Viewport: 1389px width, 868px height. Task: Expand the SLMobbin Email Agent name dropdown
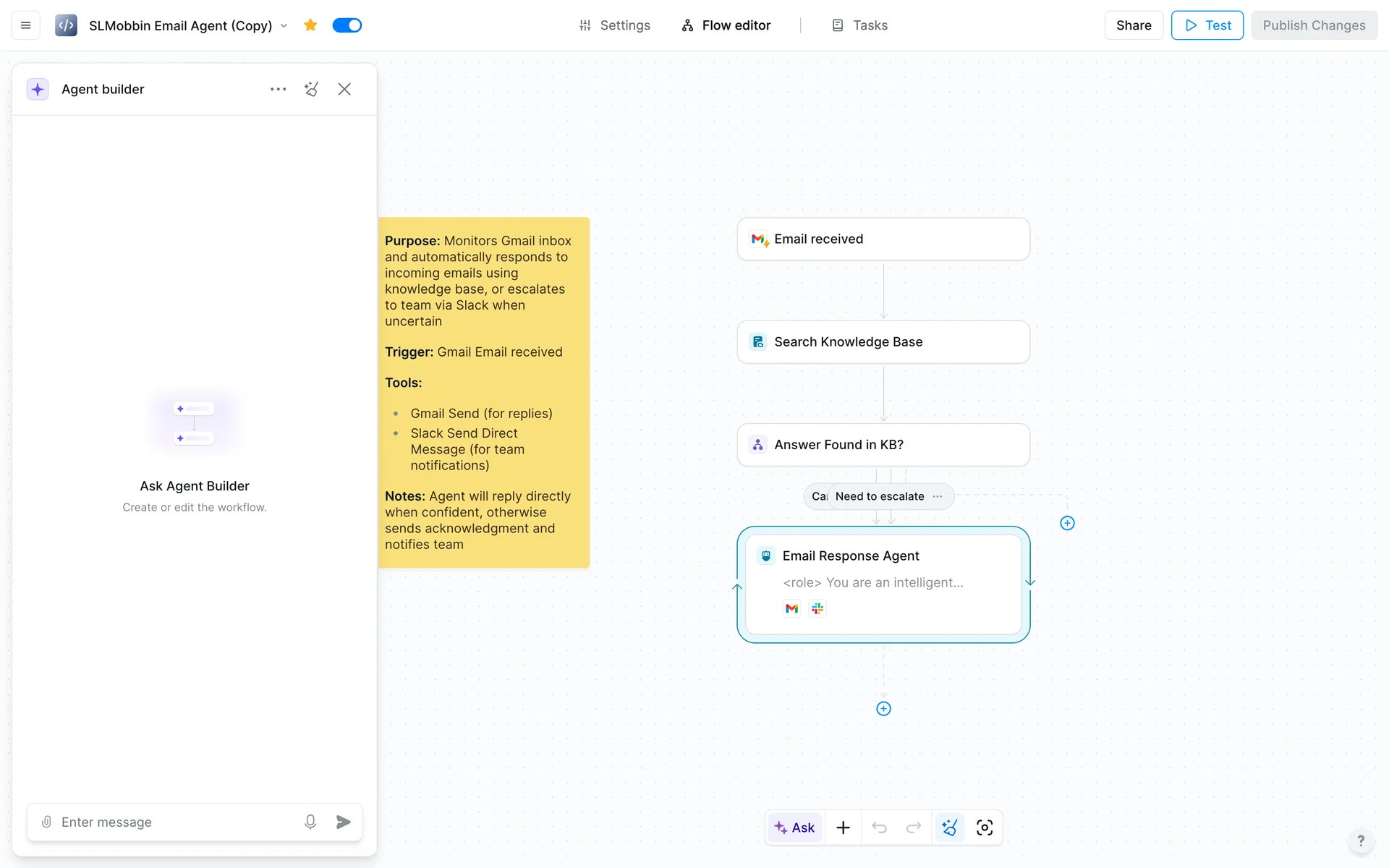coord(284,26)
